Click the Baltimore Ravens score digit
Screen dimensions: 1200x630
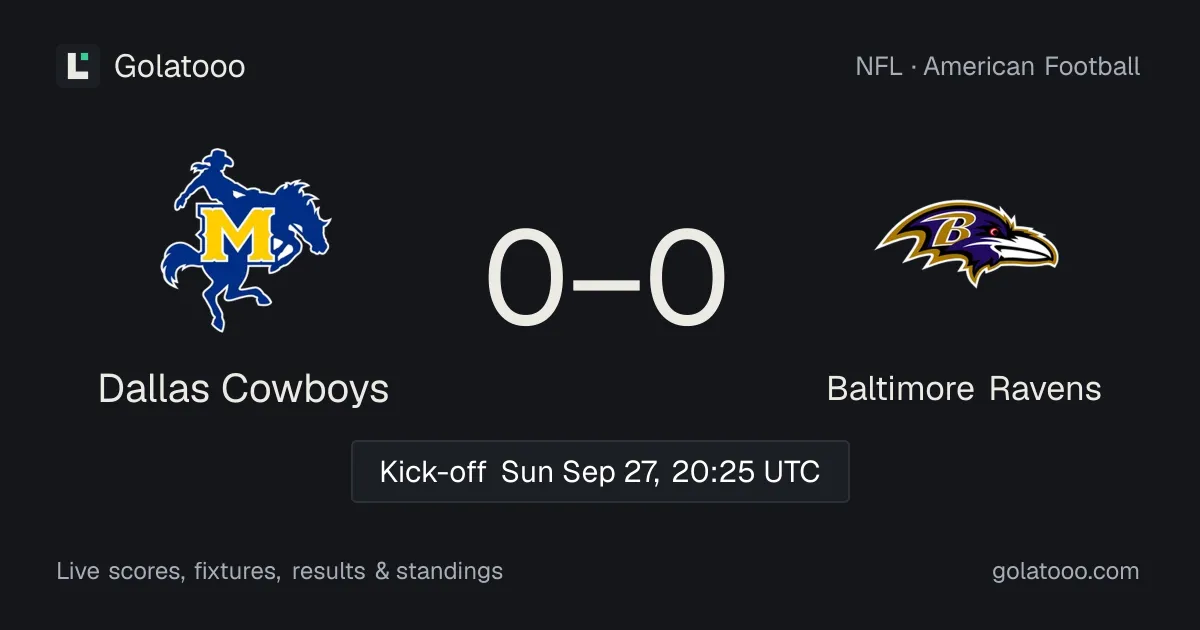(687, 278)
